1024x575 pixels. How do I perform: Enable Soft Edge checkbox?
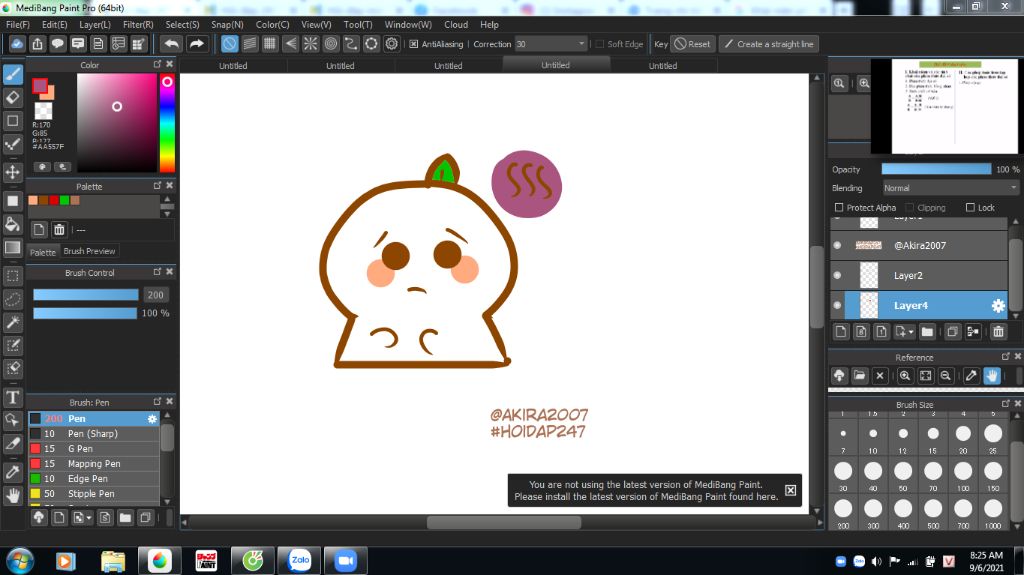pyautogui.click(x=600, y=44)
